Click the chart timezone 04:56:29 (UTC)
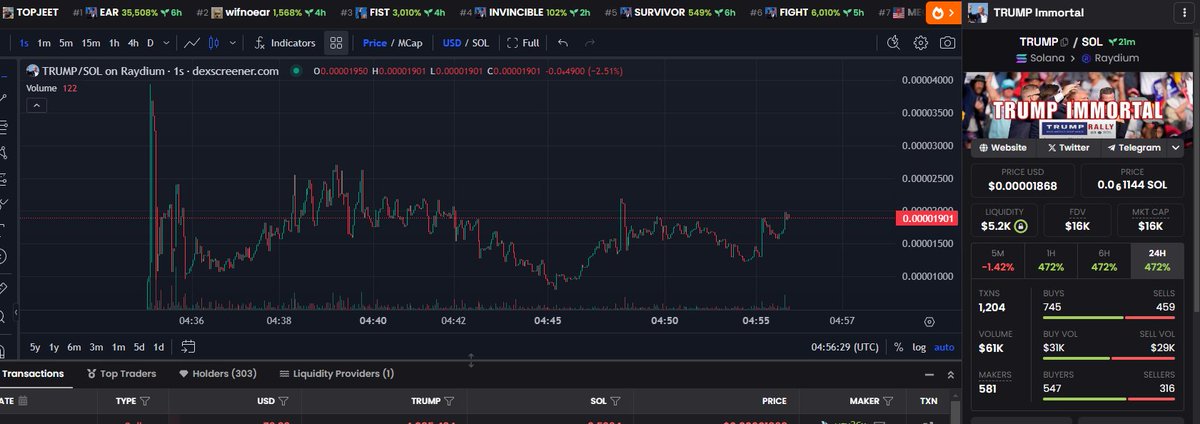1200x424 pixels. (844, 347)
